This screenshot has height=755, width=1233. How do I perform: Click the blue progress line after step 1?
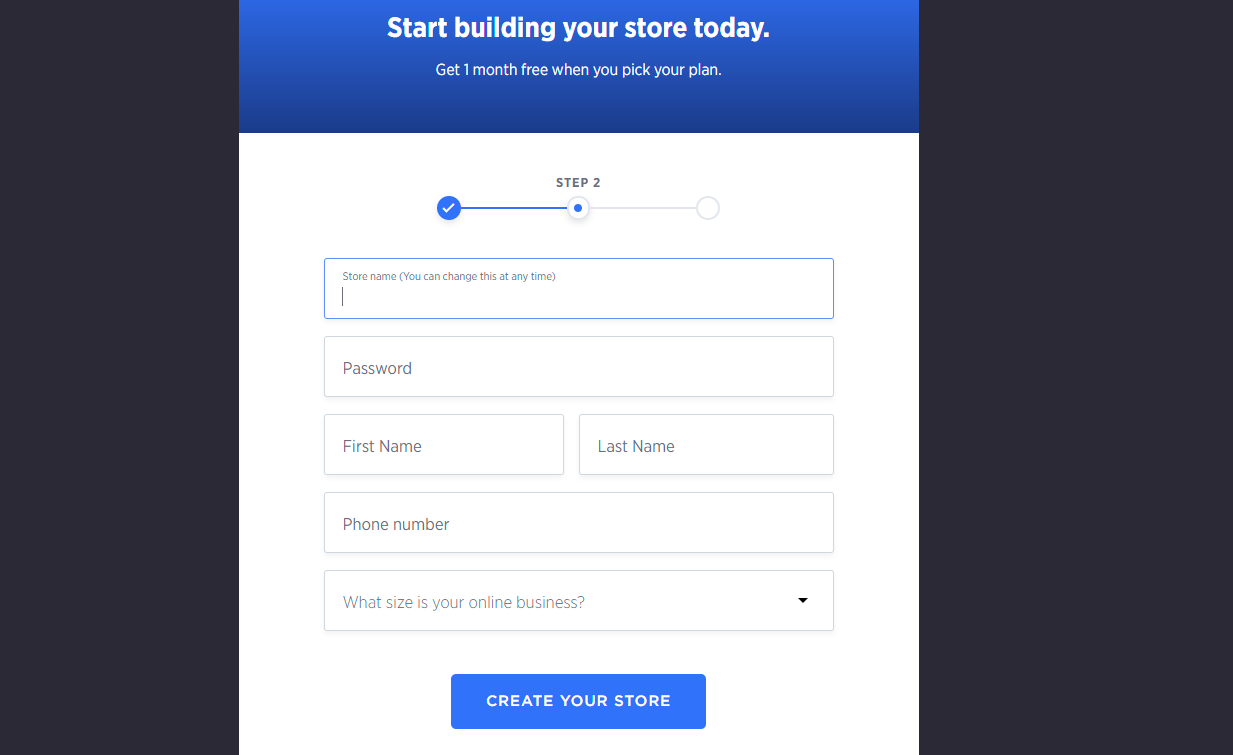tap(513, 208)
